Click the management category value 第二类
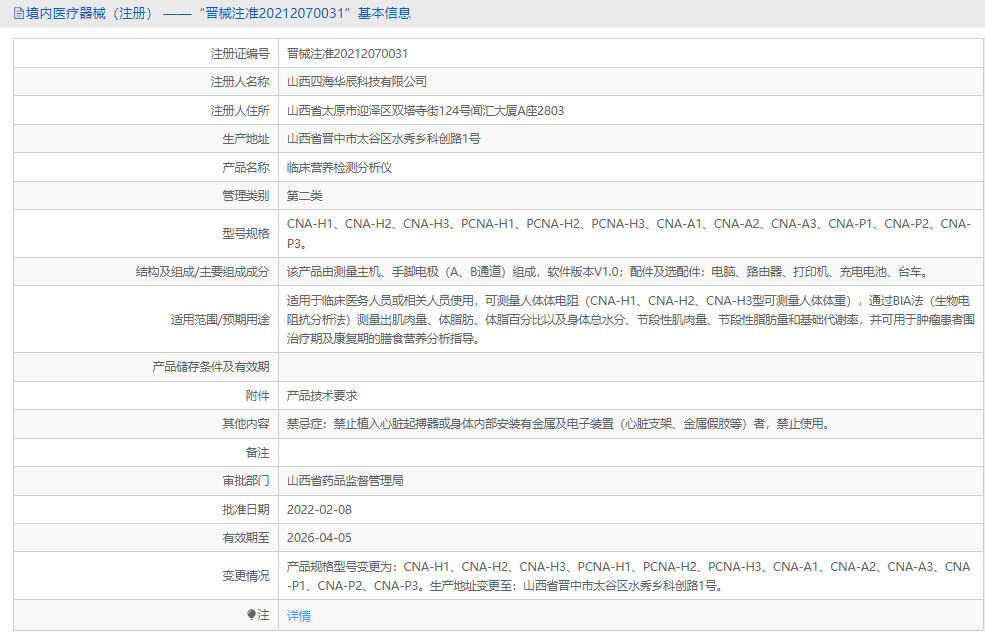 tap(305, 196)
